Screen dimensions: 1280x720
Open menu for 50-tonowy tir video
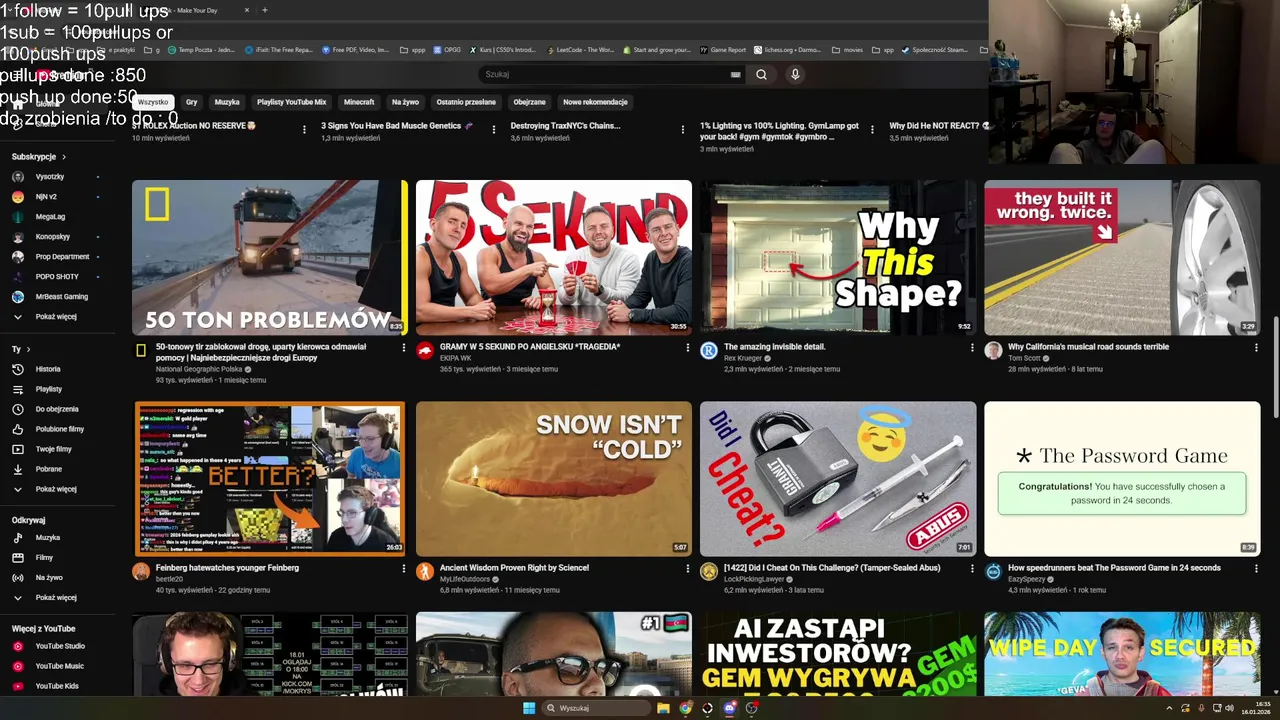pyautogui.click(x=404, y=348)
